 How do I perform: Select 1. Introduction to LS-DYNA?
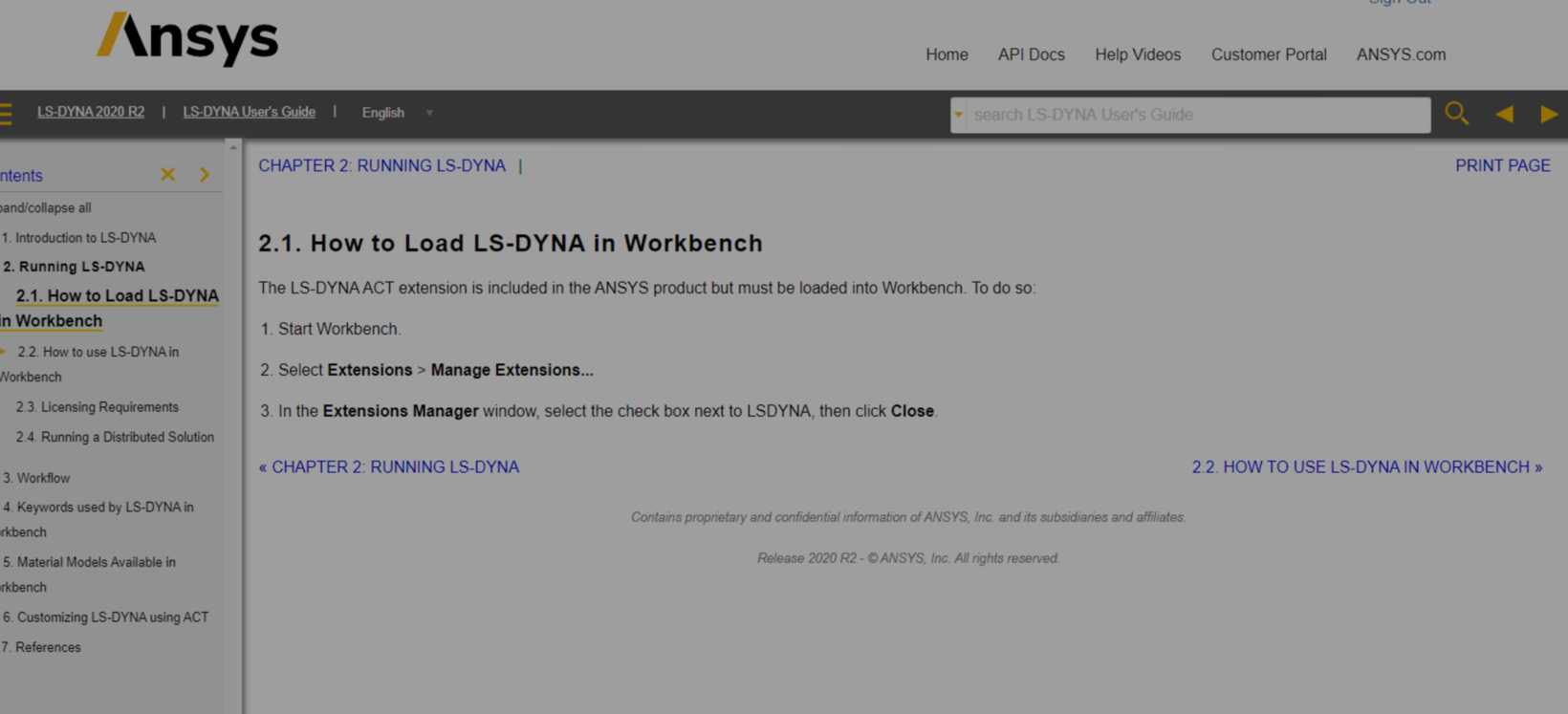[78, 237]
